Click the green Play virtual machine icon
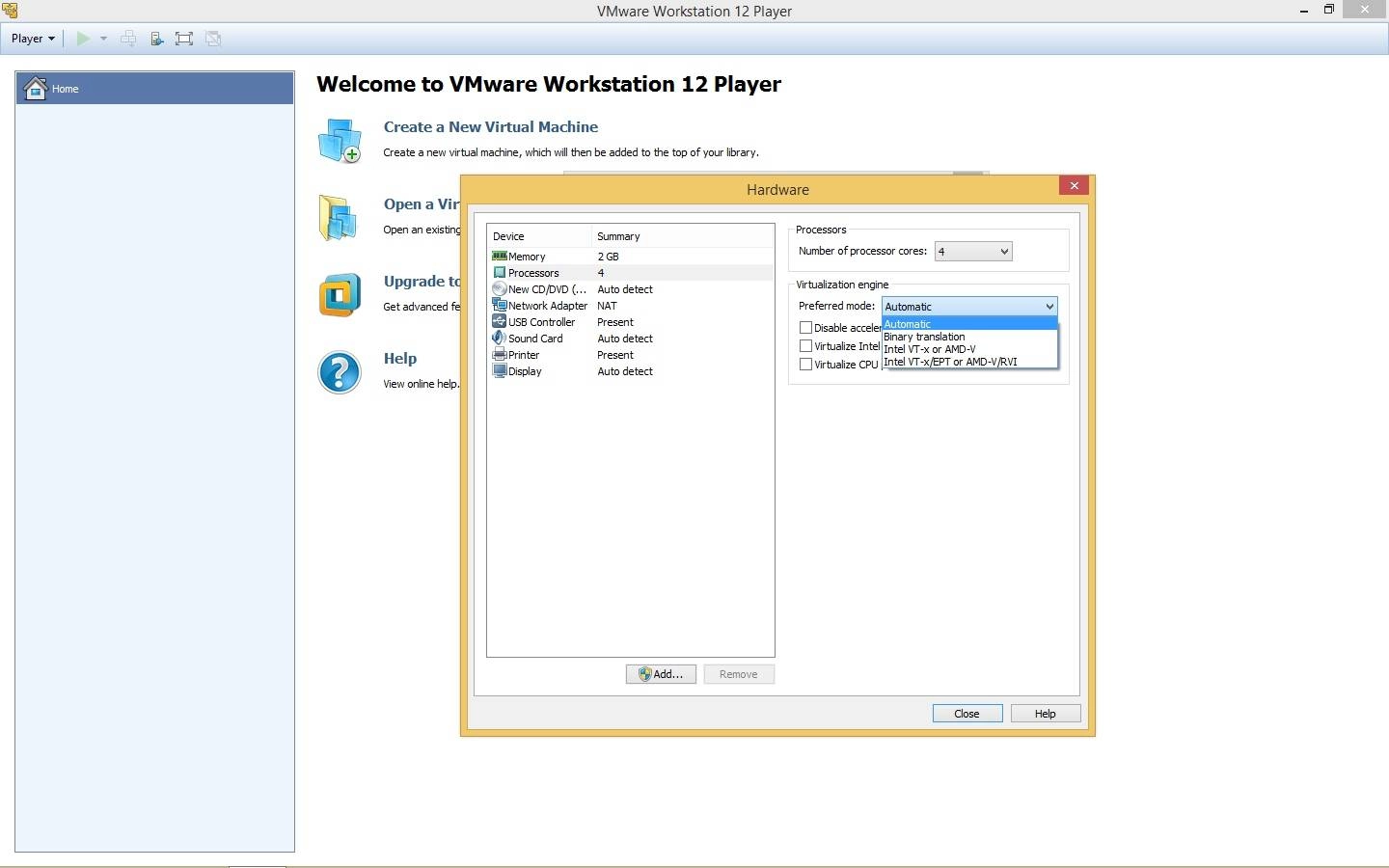 point(83,39)
